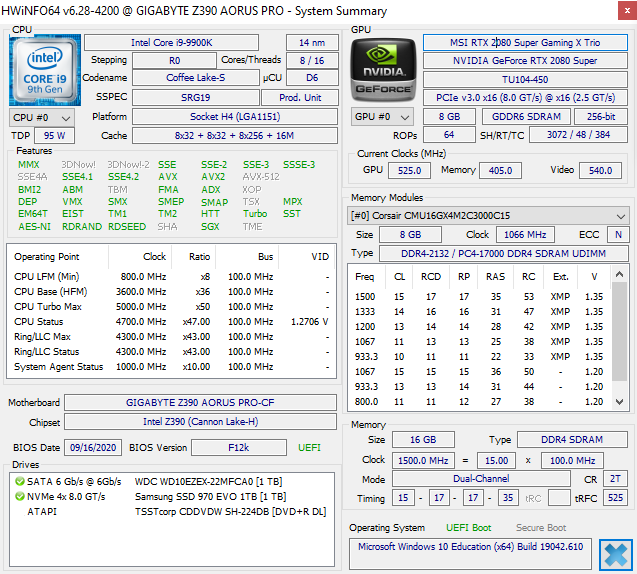Click the 1.2706 V VID value
The image size is (637, 574).
pyautogui.click(x=310, y=322)
